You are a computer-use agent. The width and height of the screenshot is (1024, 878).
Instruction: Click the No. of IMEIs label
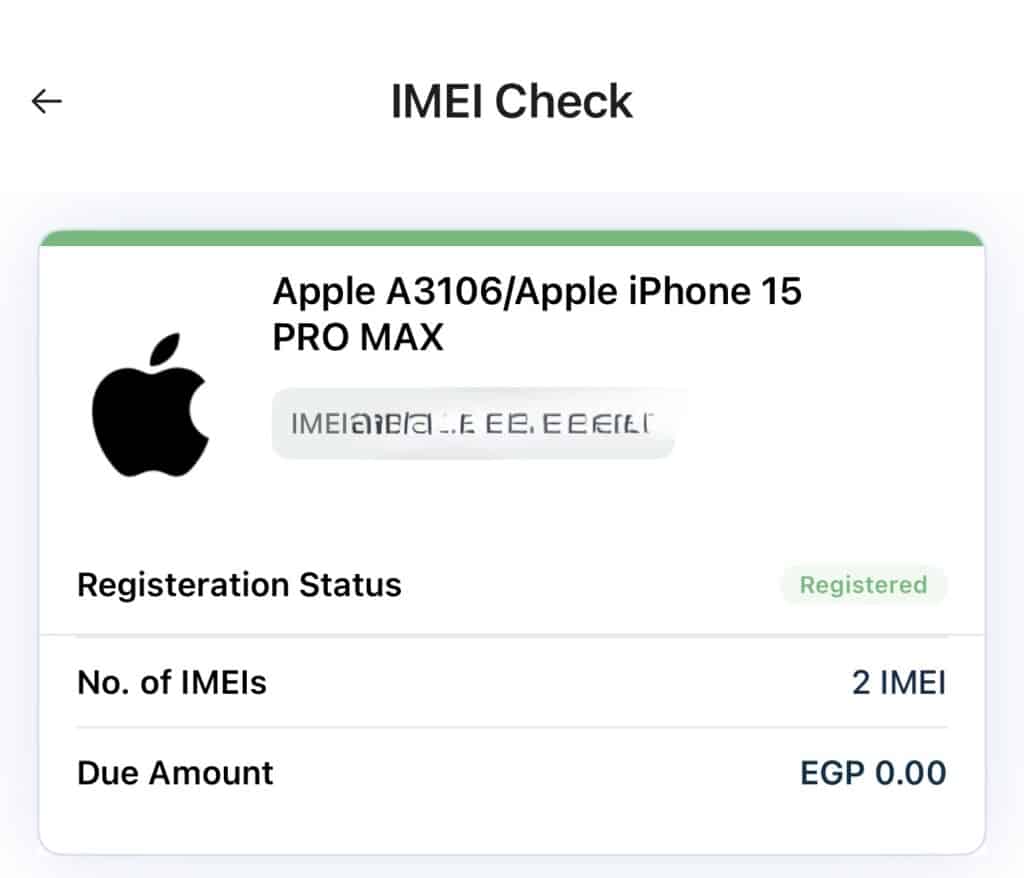[x=172, y=683]
